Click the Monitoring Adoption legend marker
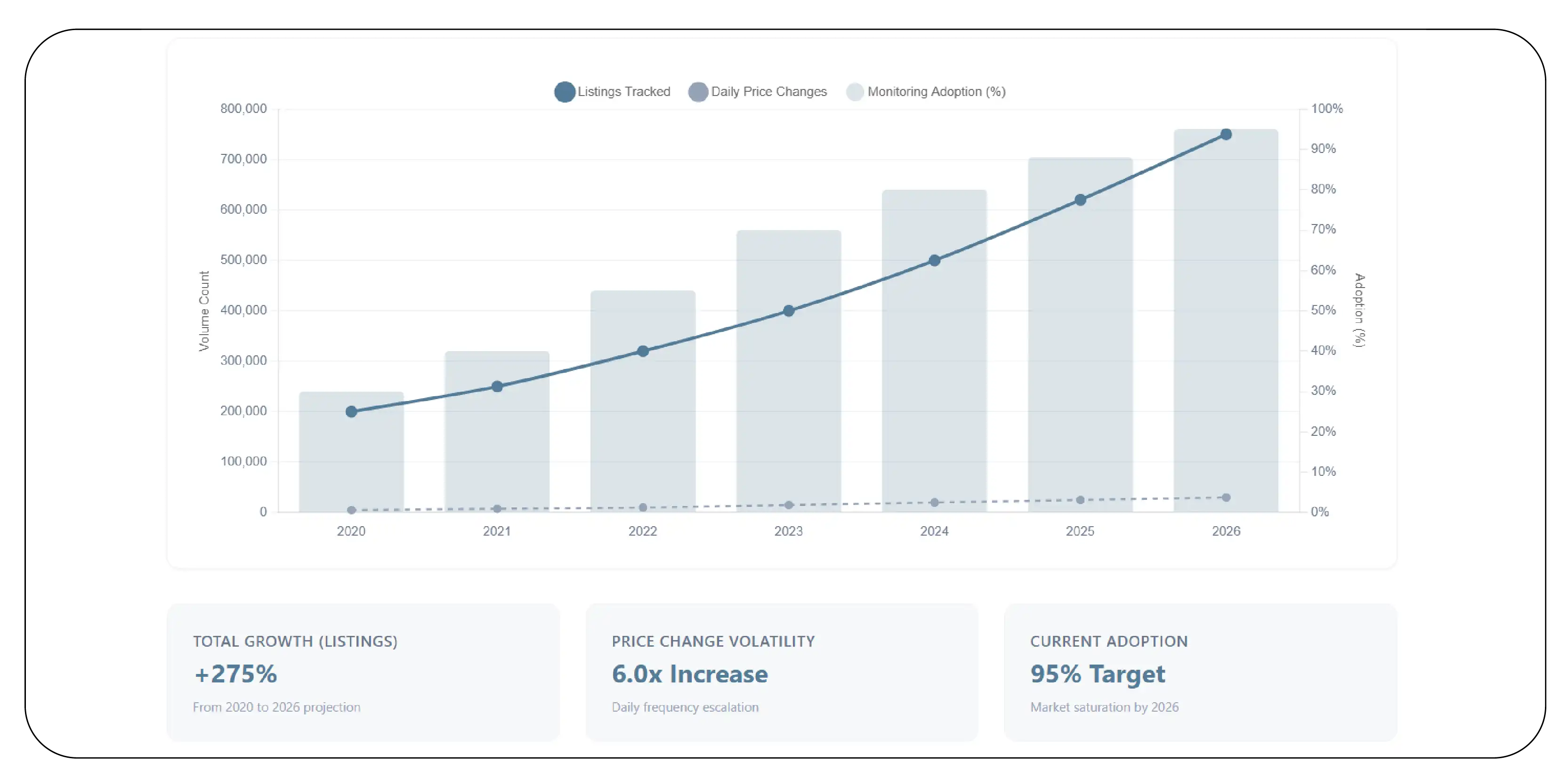Image resolution: width=1568 pixels, height=778 pixels. coord(855,91)
